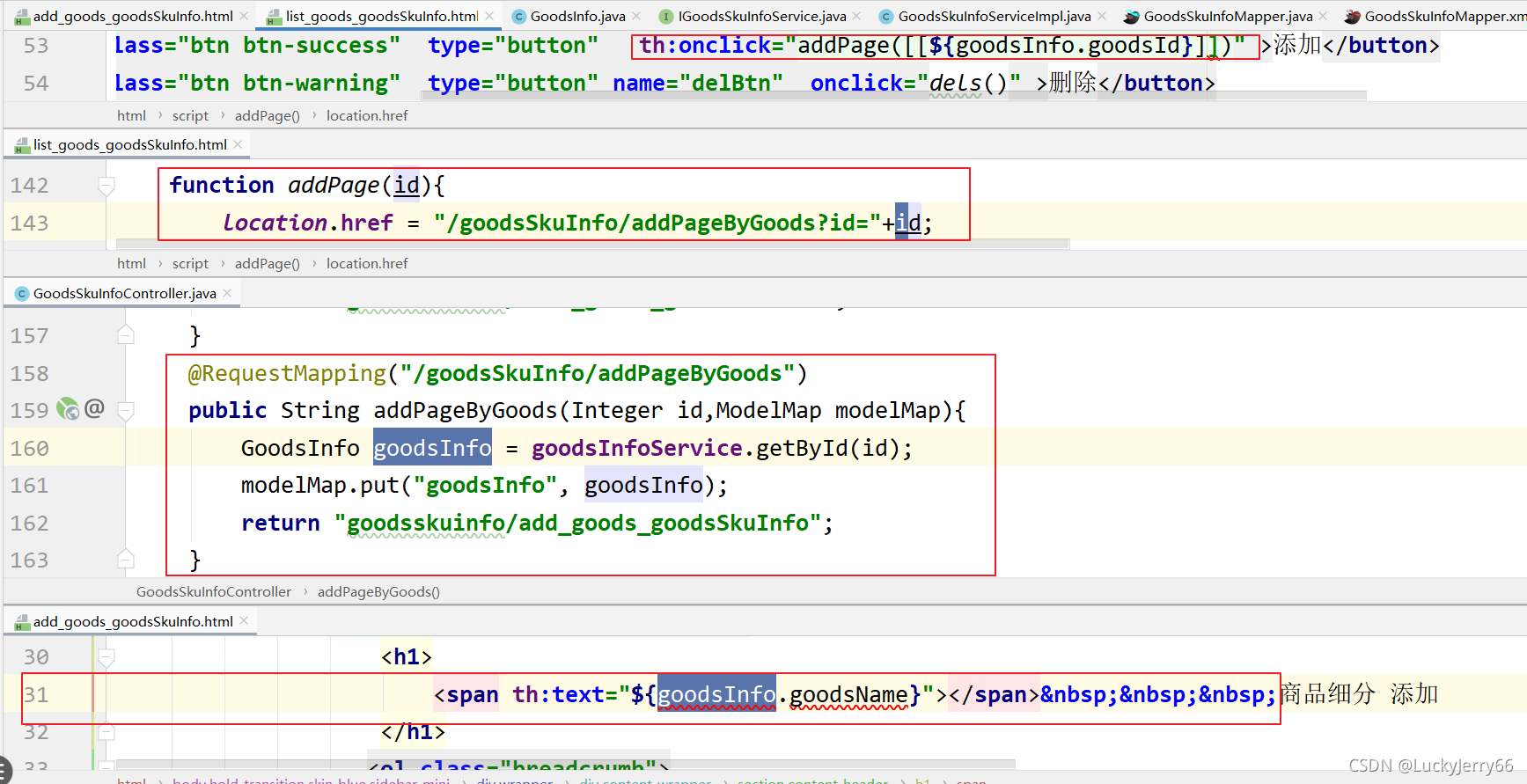
Task: Click the 'return' keyword on line 162
Action: click(x=281, y=524)
